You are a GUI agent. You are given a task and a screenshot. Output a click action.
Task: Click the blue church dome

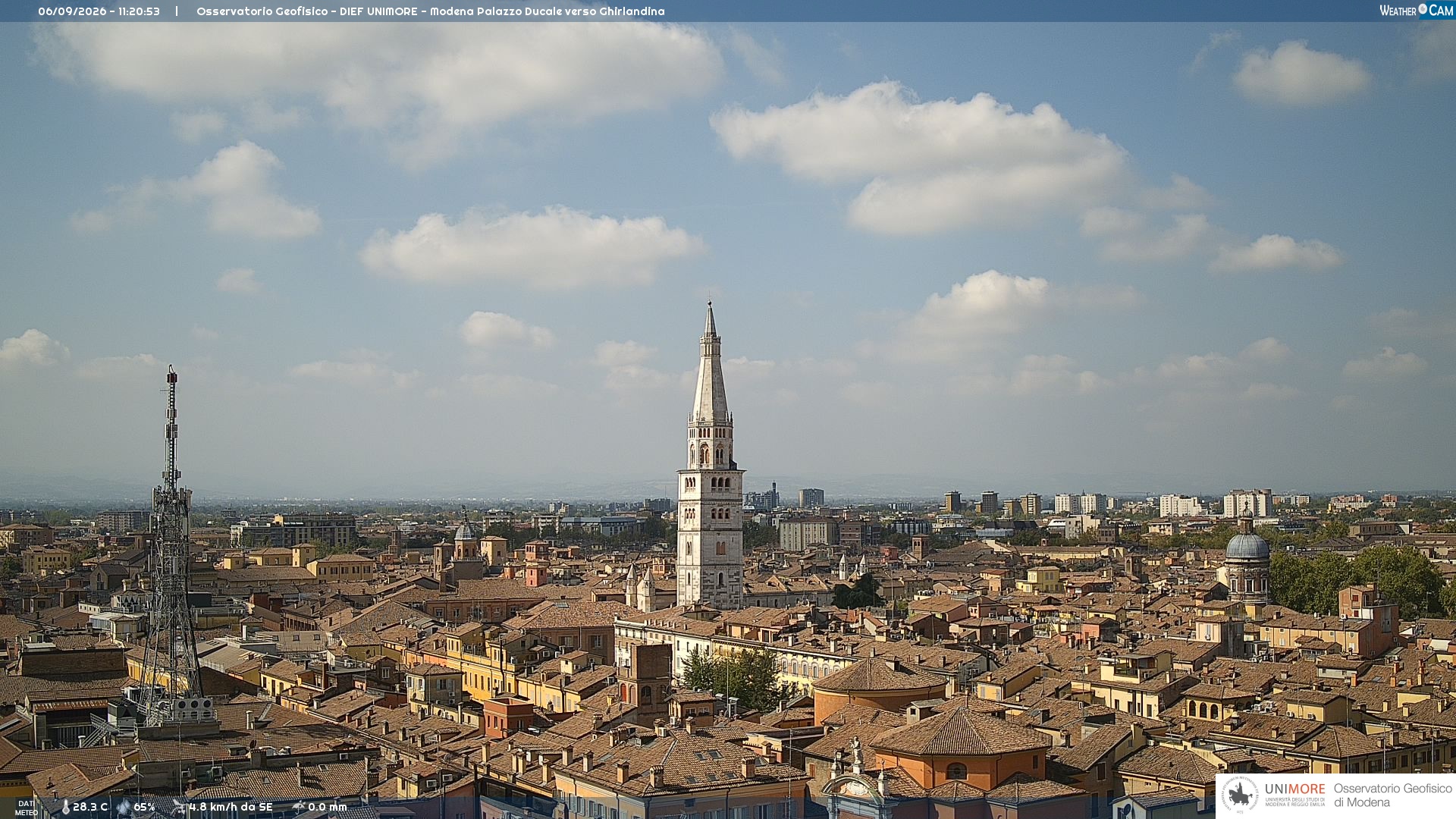[x=1247, y=546]
